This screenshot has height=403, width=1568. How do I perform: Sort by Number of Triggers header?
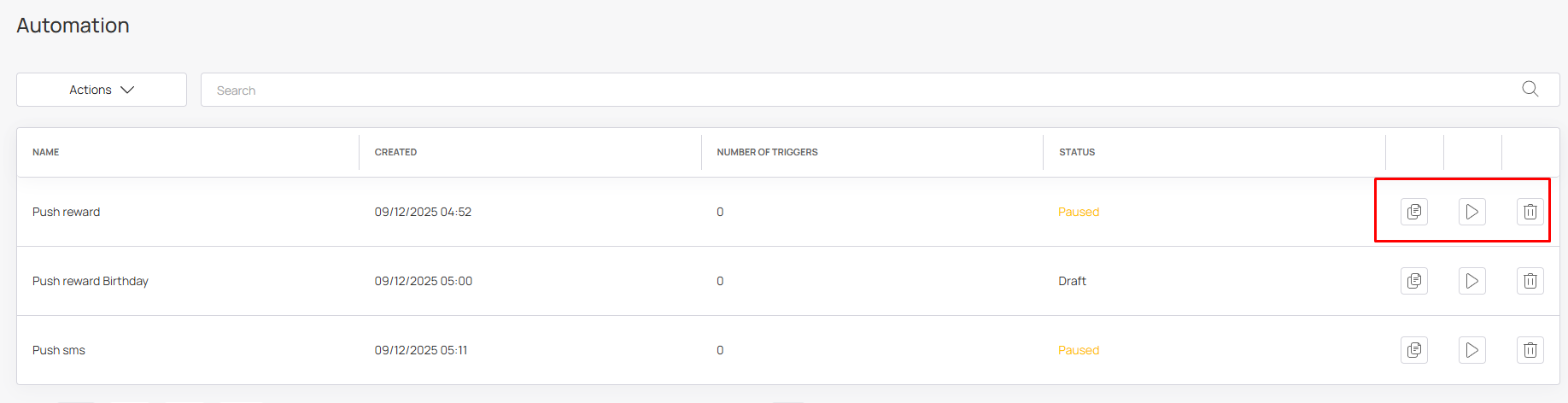coord(767,152)
